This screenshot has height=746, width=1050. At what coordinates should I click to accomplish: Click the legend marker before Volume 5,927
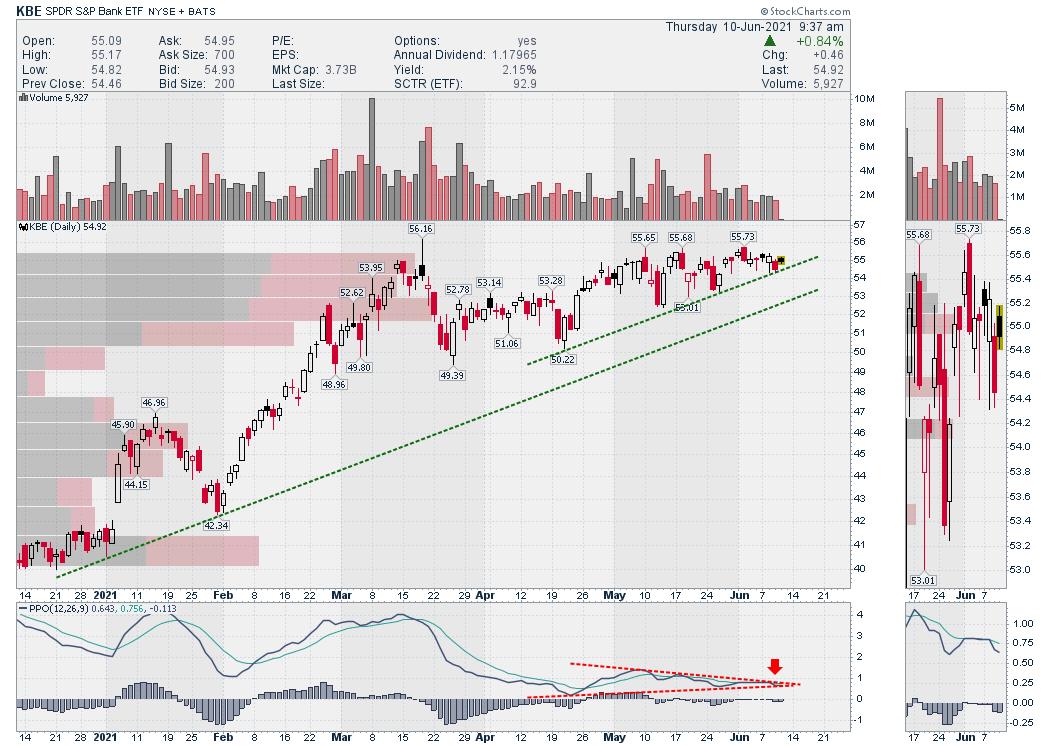point(21,97)
